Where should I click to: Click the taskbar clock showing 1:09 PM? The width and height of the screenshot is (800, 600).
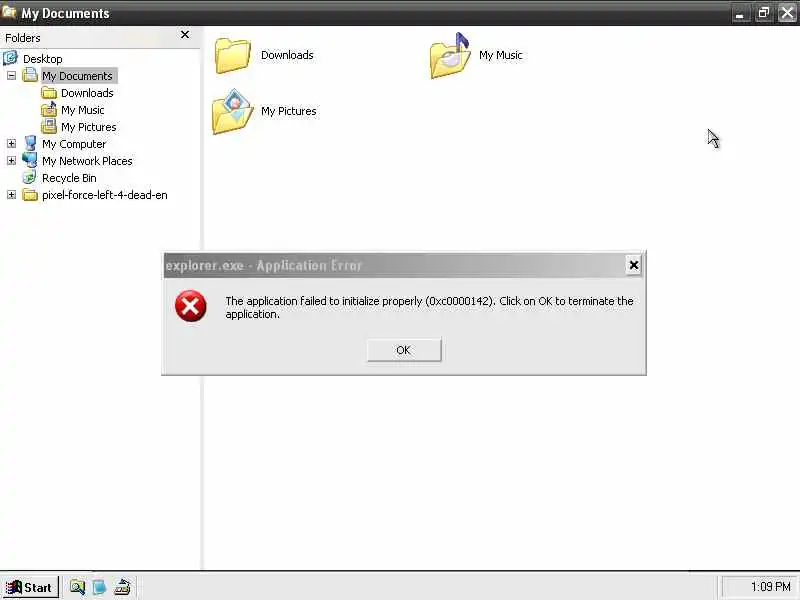point(770,587)
